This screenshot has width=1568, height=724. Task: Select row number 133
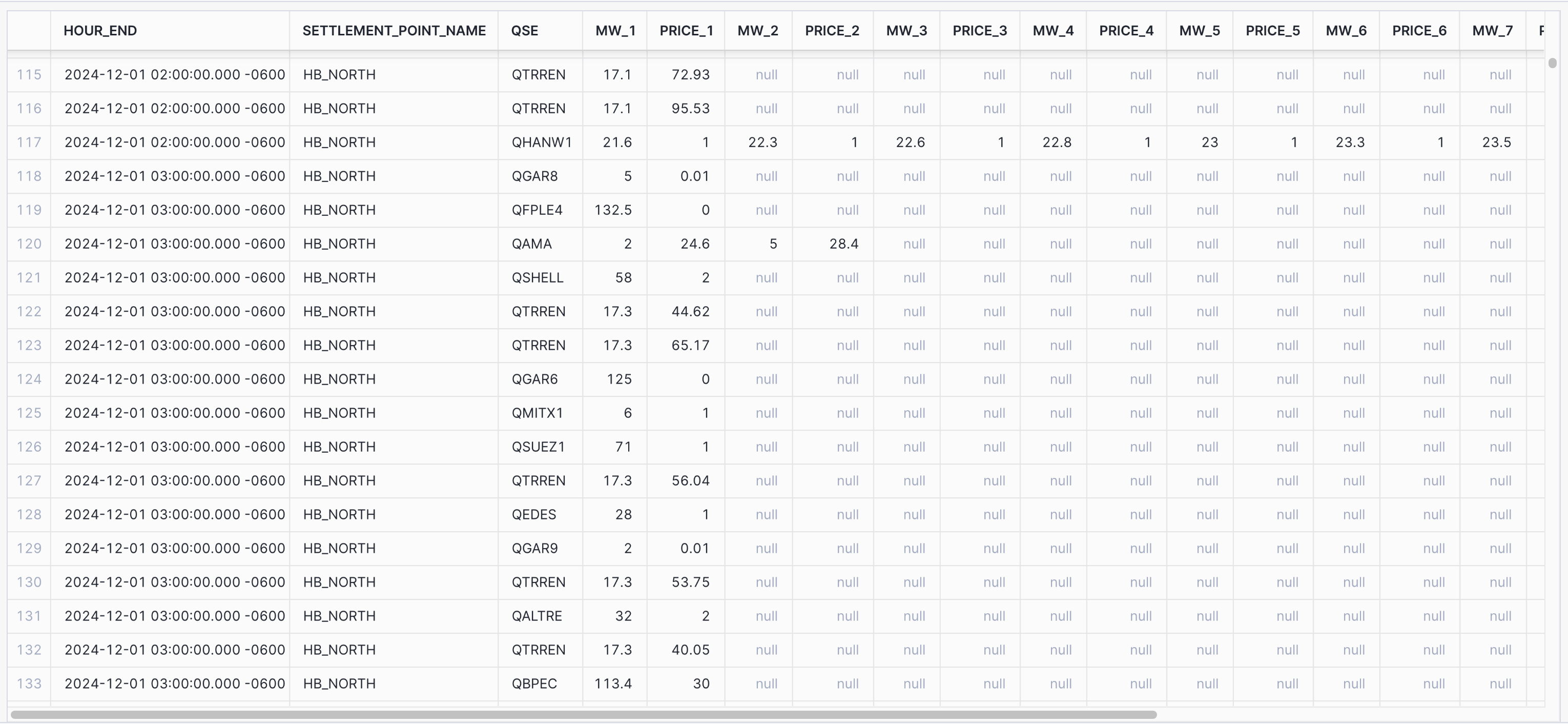coord(29,684)
